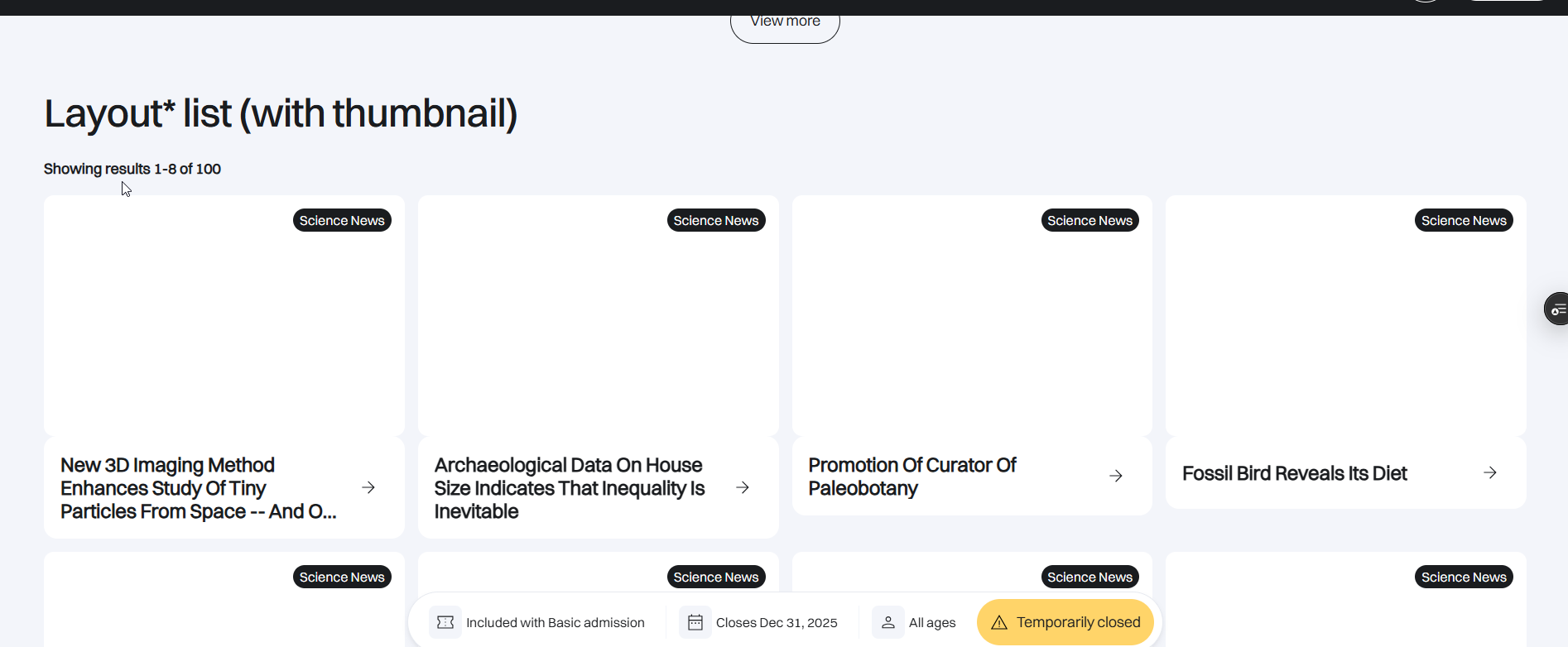The image size is (1568, 647).
Task: Click arrow icon beside Fossil Bird Reveals Its Diet
Action: pos(1490,472)
